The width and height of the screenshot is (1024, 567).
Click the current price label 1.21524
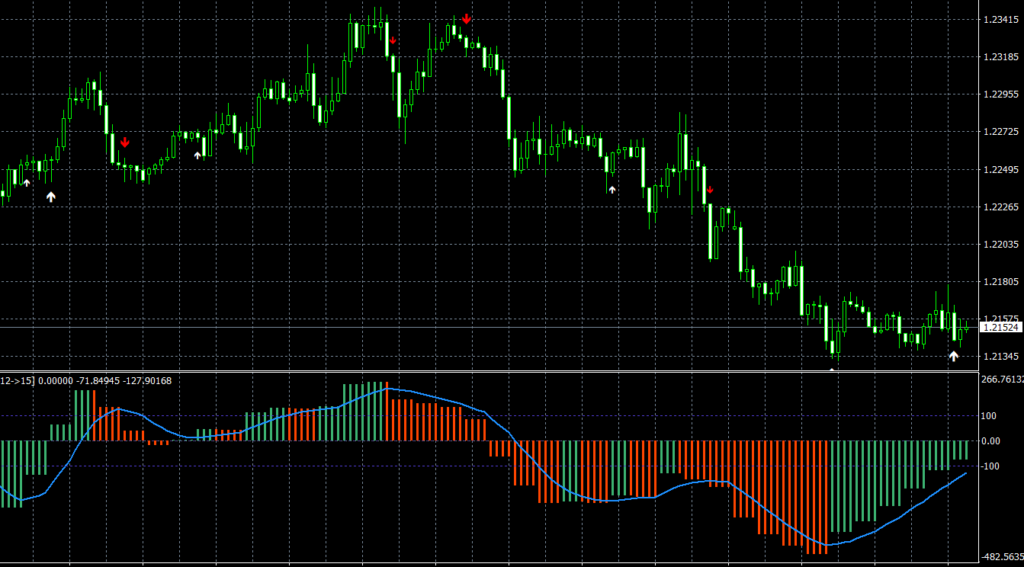1002,327
